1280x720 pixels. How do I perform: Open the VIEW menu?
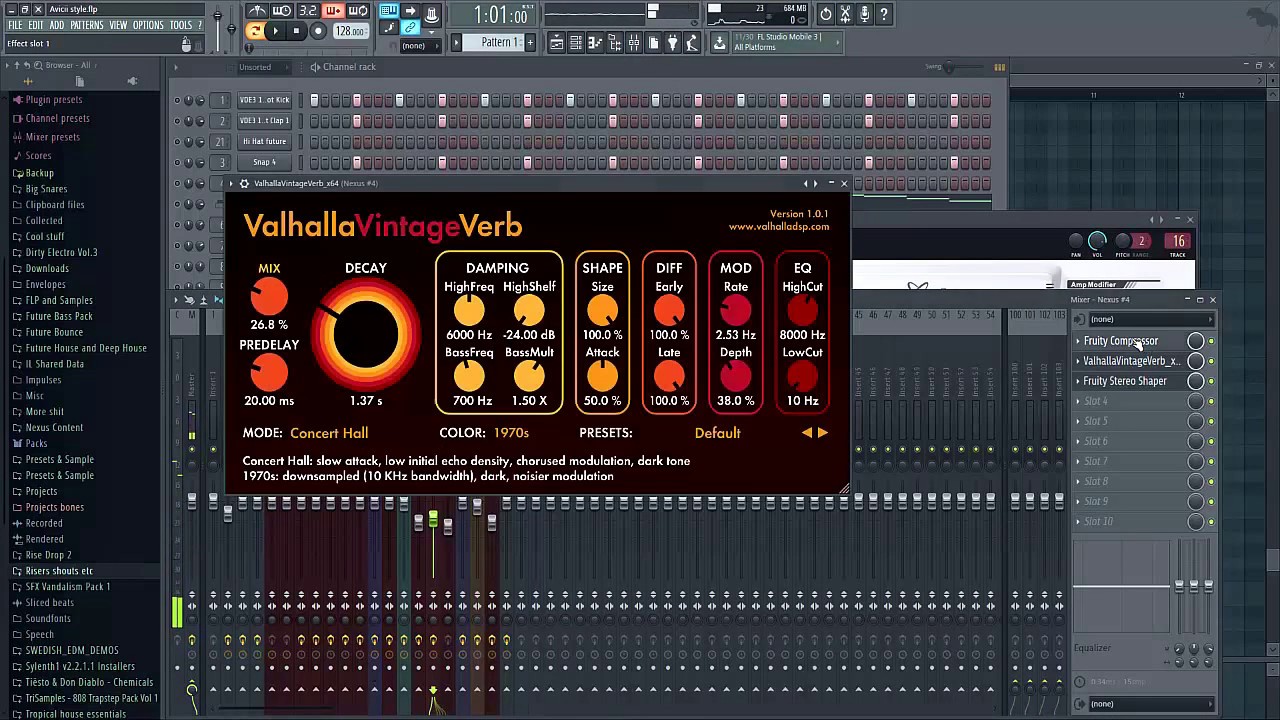pyautogui.click(x=118, y=25)
